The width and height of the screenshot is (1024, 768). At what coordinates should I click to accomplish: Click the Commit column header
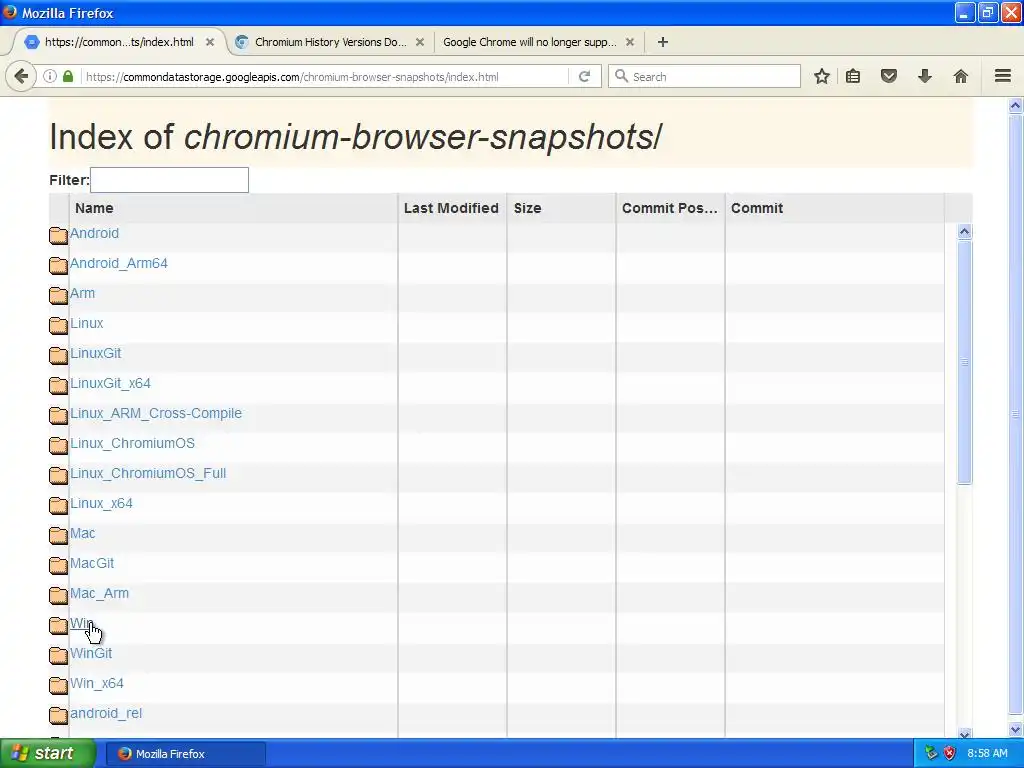[835, 208]
